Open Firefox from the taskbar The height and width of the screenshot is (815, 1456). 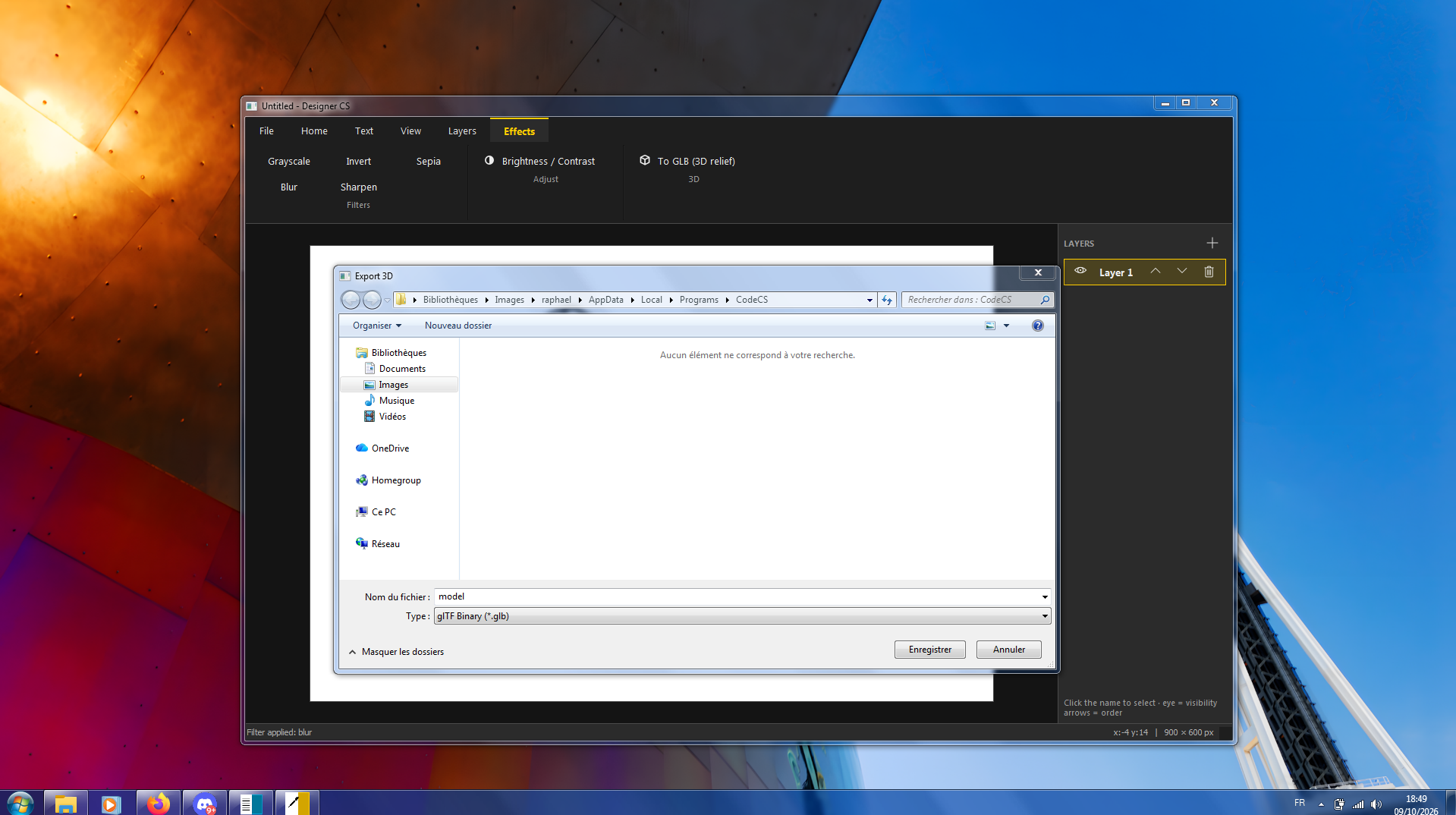click(159, 803)
